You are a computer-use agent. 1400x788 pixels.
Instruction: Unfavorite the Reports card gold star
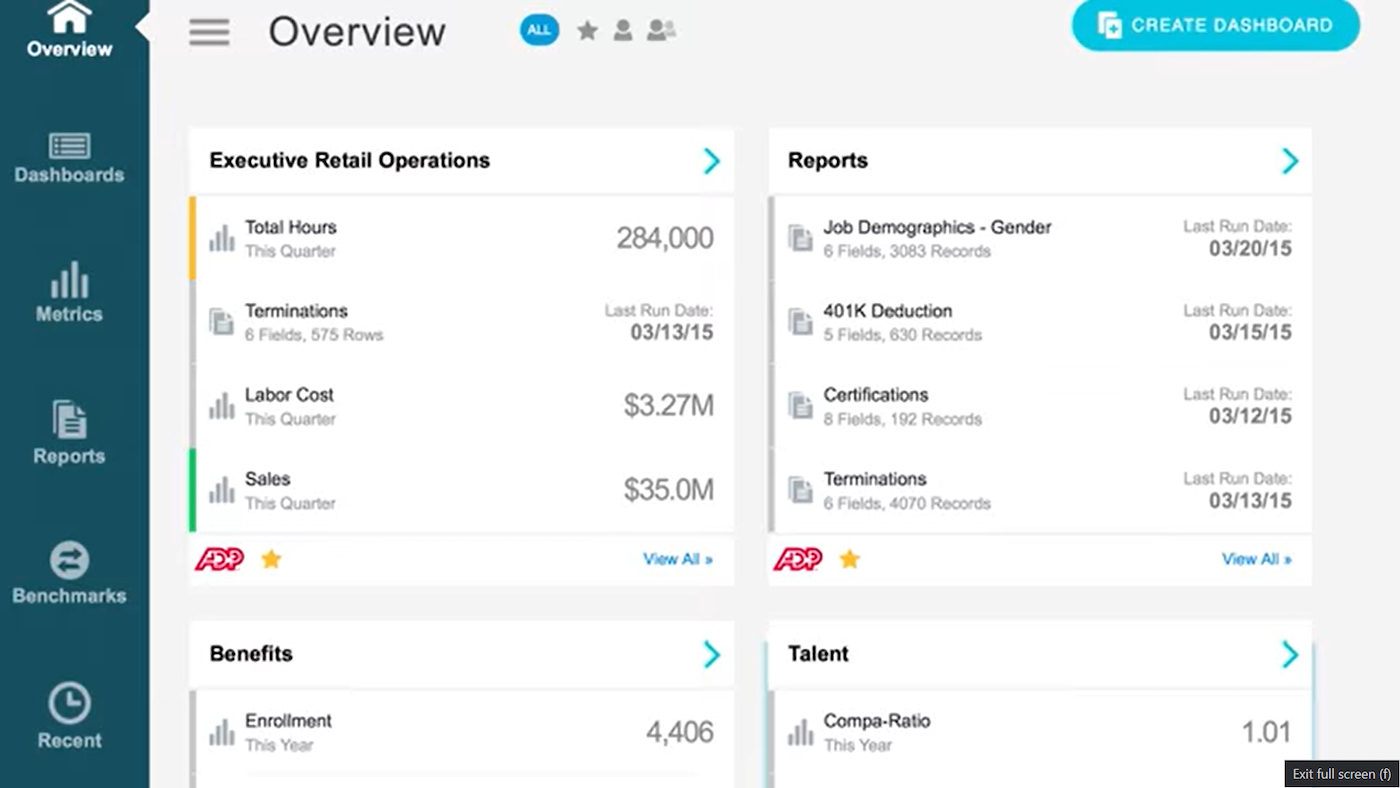pyautogui.click(x=849, y=559)
